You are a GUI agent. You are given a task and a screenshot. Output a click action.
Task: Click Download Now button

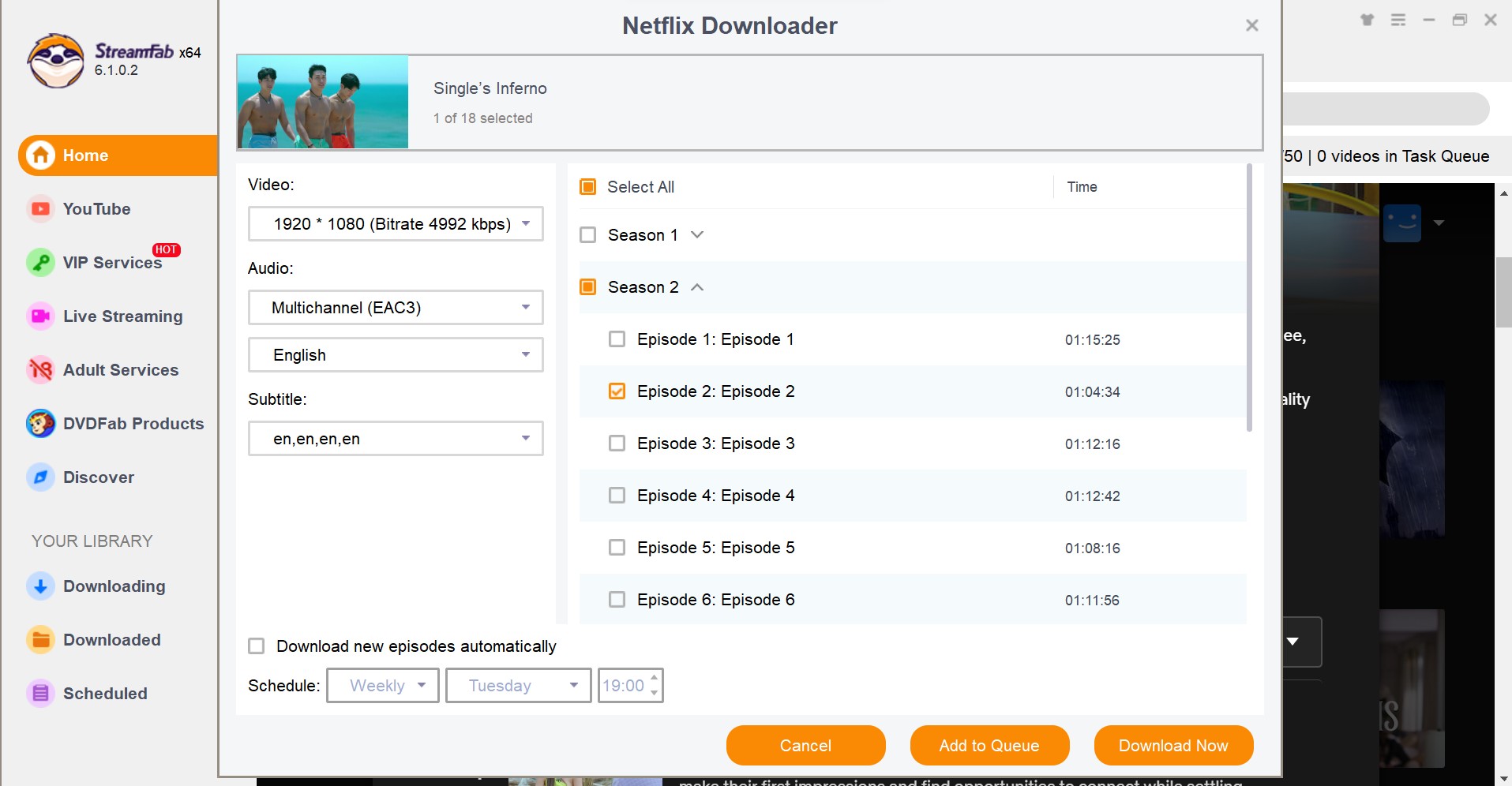(1173, 746)
